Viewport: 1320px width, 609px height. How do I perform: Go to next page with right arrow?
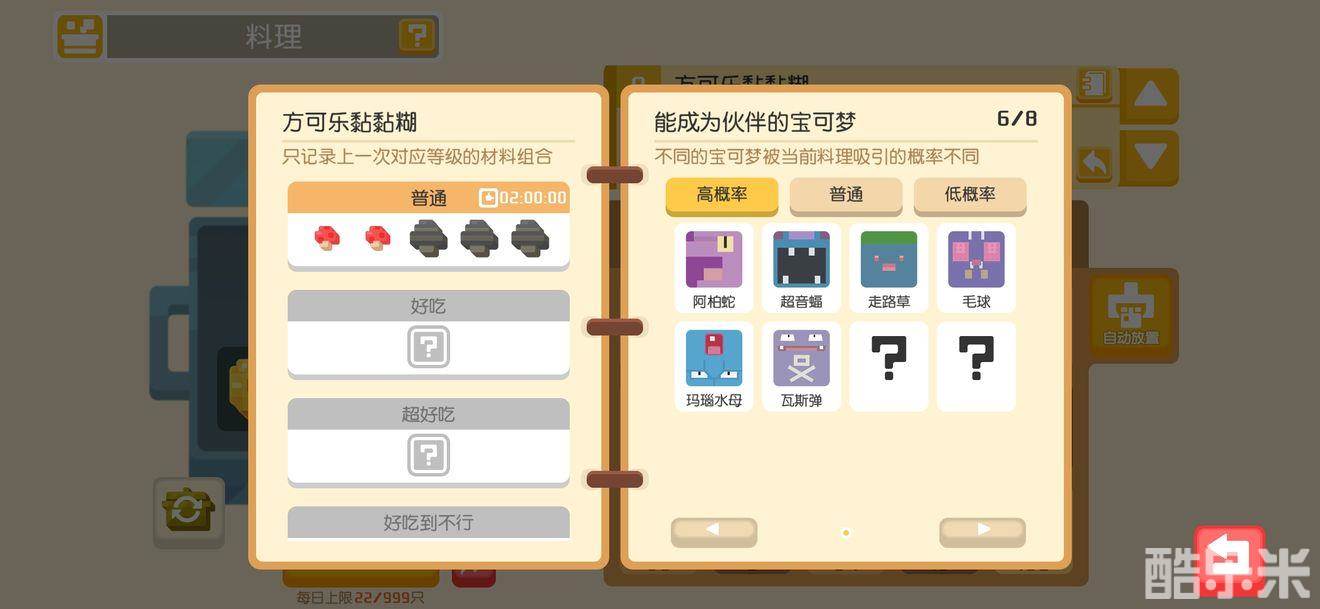click(982, 532)
